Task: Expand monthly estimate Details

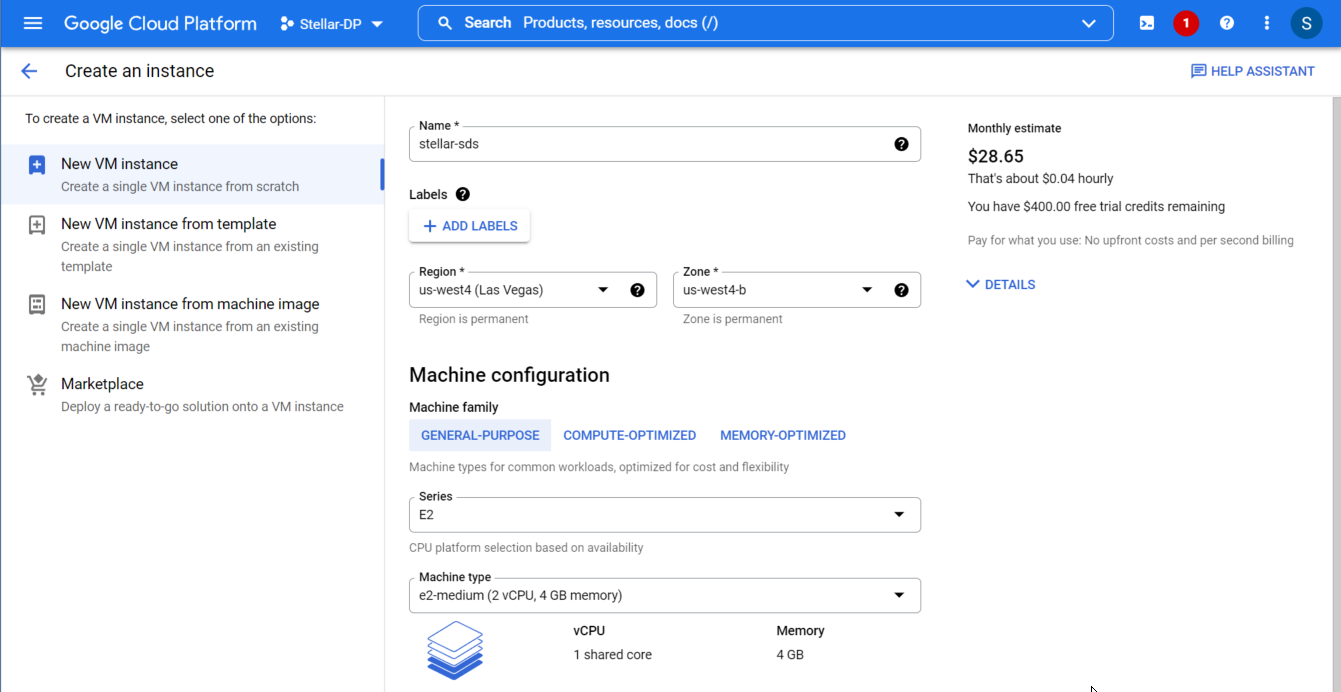Action: (x=1000, y=285)
